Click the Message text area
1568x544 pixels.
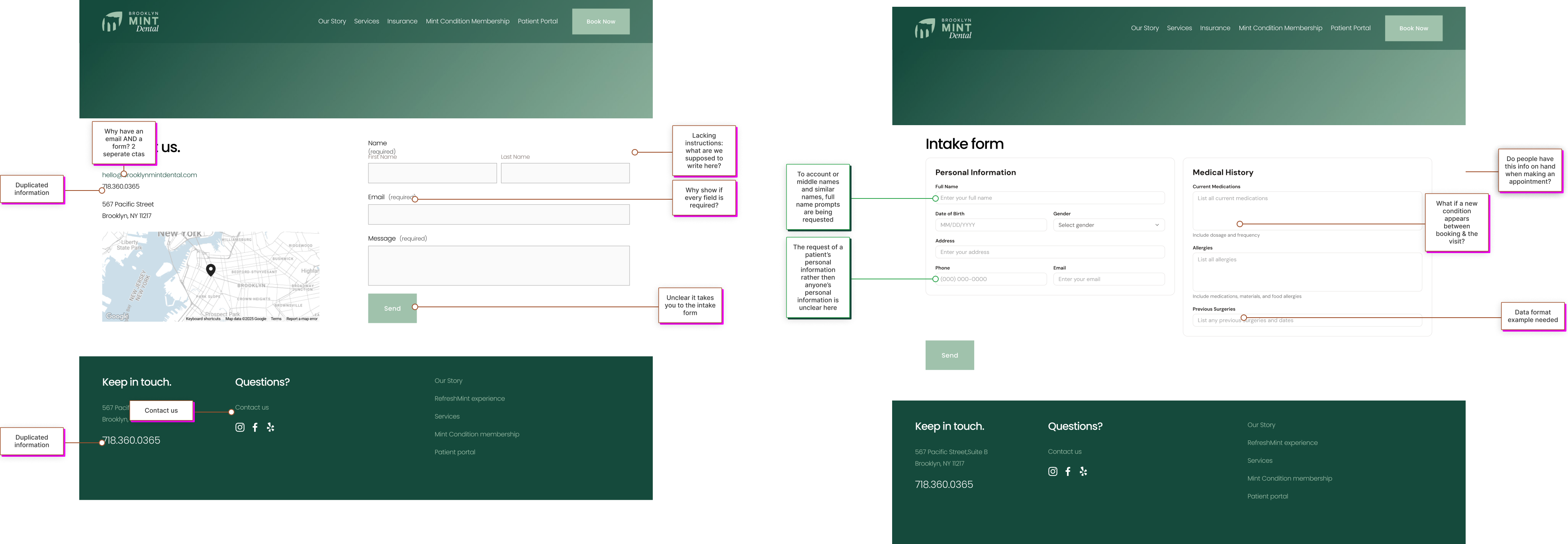point(498,265)
